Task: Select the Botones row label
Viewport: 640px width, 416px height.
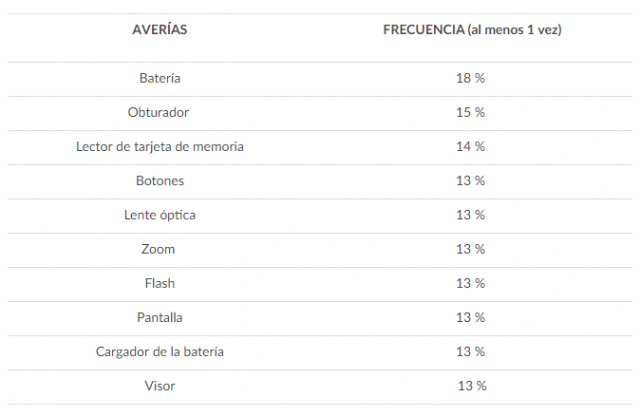Action: click(160, 181)
